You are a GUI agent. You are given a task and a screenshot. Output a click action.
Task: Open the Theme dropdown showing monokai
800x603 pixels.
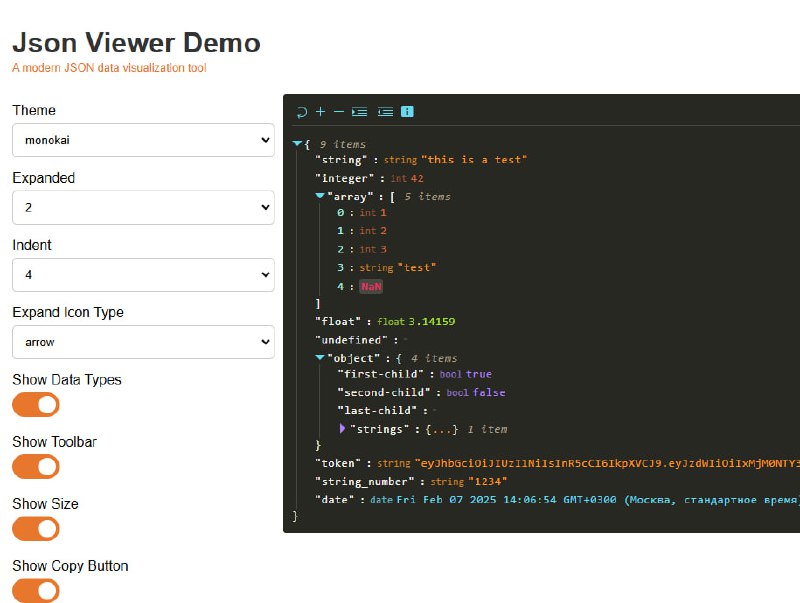click(x=143, y=140)
